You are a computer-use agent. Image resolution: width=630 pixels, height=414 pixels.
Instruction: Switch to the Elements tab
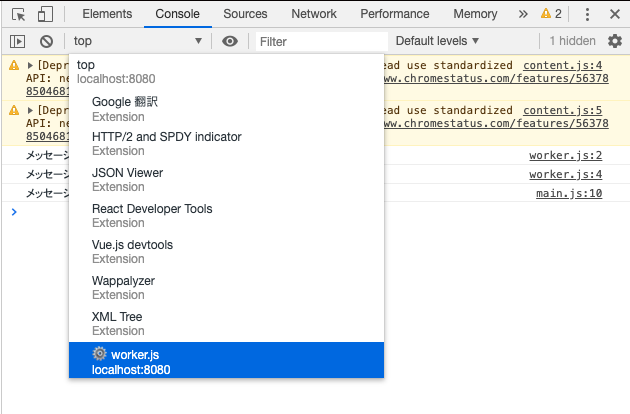(x=107, y=14)
